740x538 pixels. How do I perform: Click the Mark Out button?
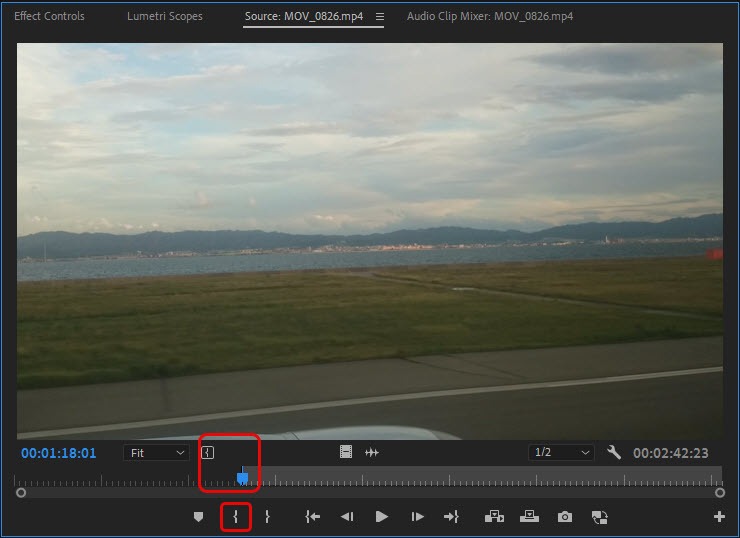(267, 517)
